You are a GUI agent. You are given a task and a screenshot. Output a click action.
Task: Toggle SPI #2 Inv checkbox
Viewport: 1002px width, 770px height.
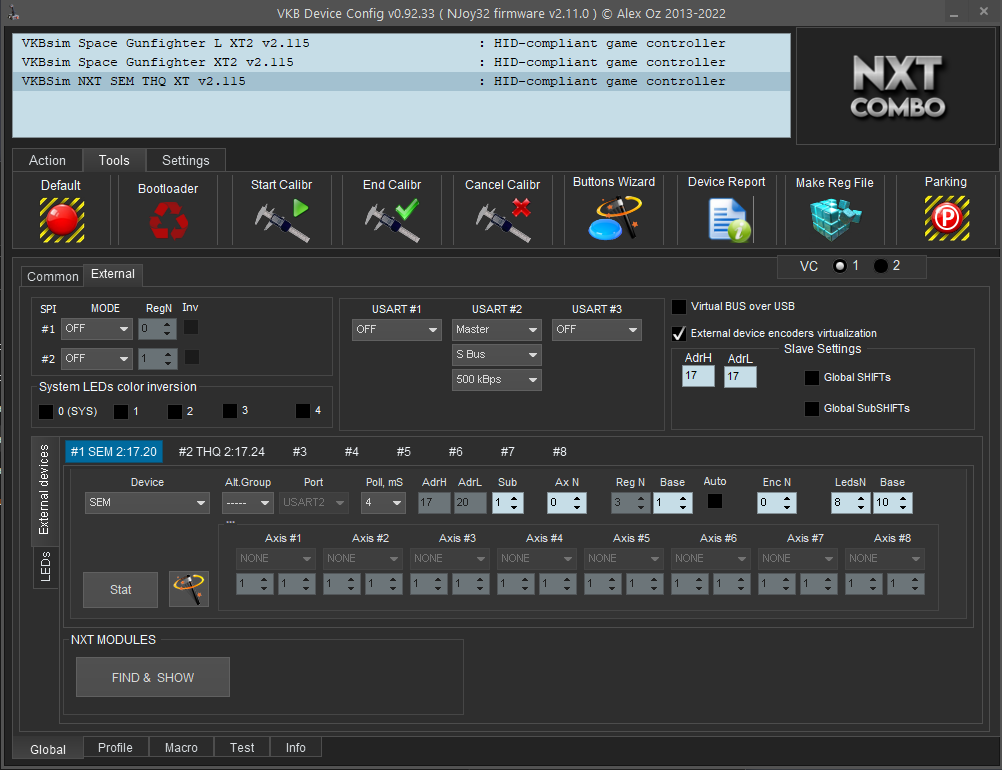click(191, 357)
